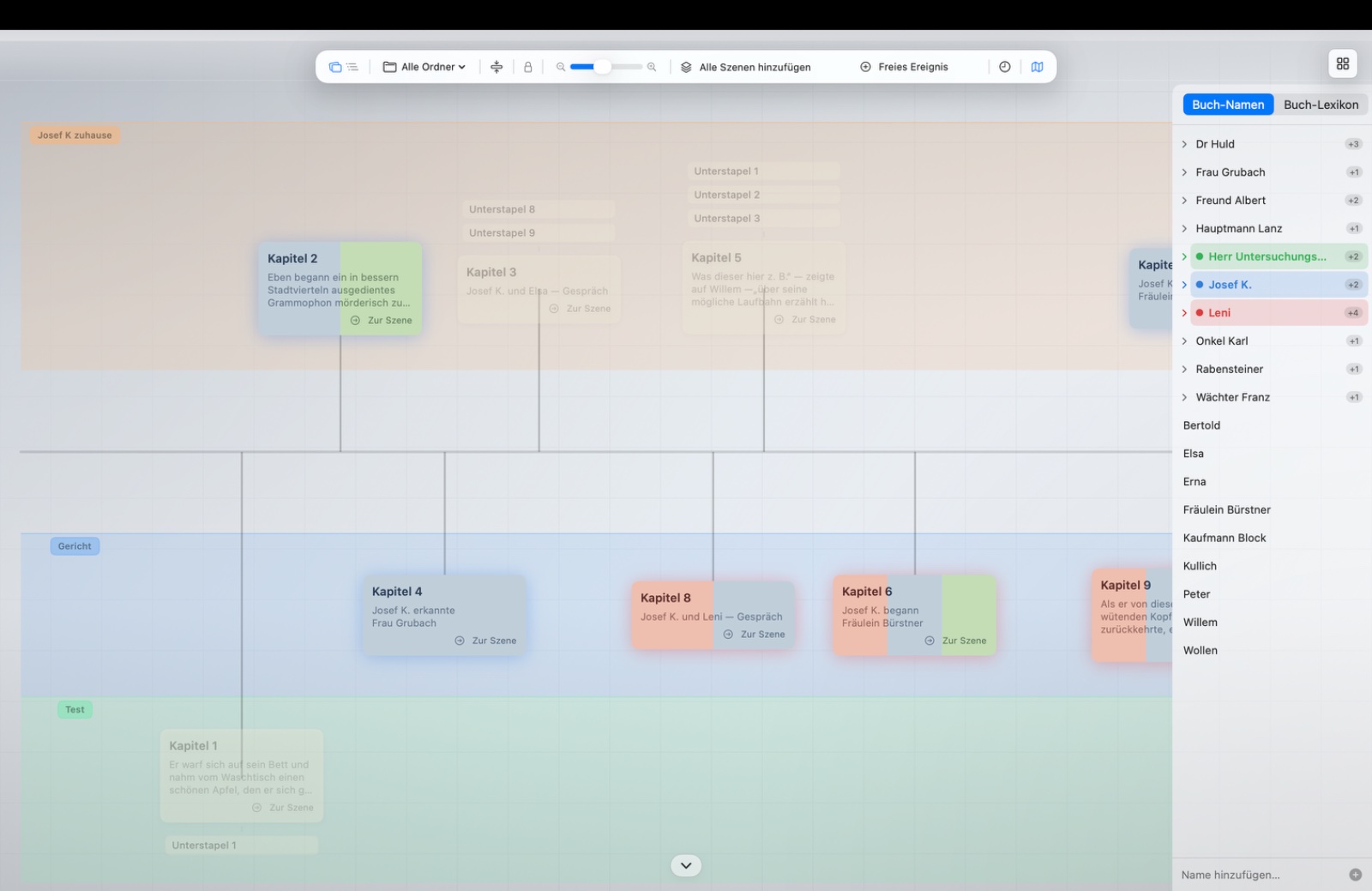Image resolution: width=1372 pixels, height=891 pixels.
Task: Expand the Onkel Karl entry
Action: point(1185,341)
